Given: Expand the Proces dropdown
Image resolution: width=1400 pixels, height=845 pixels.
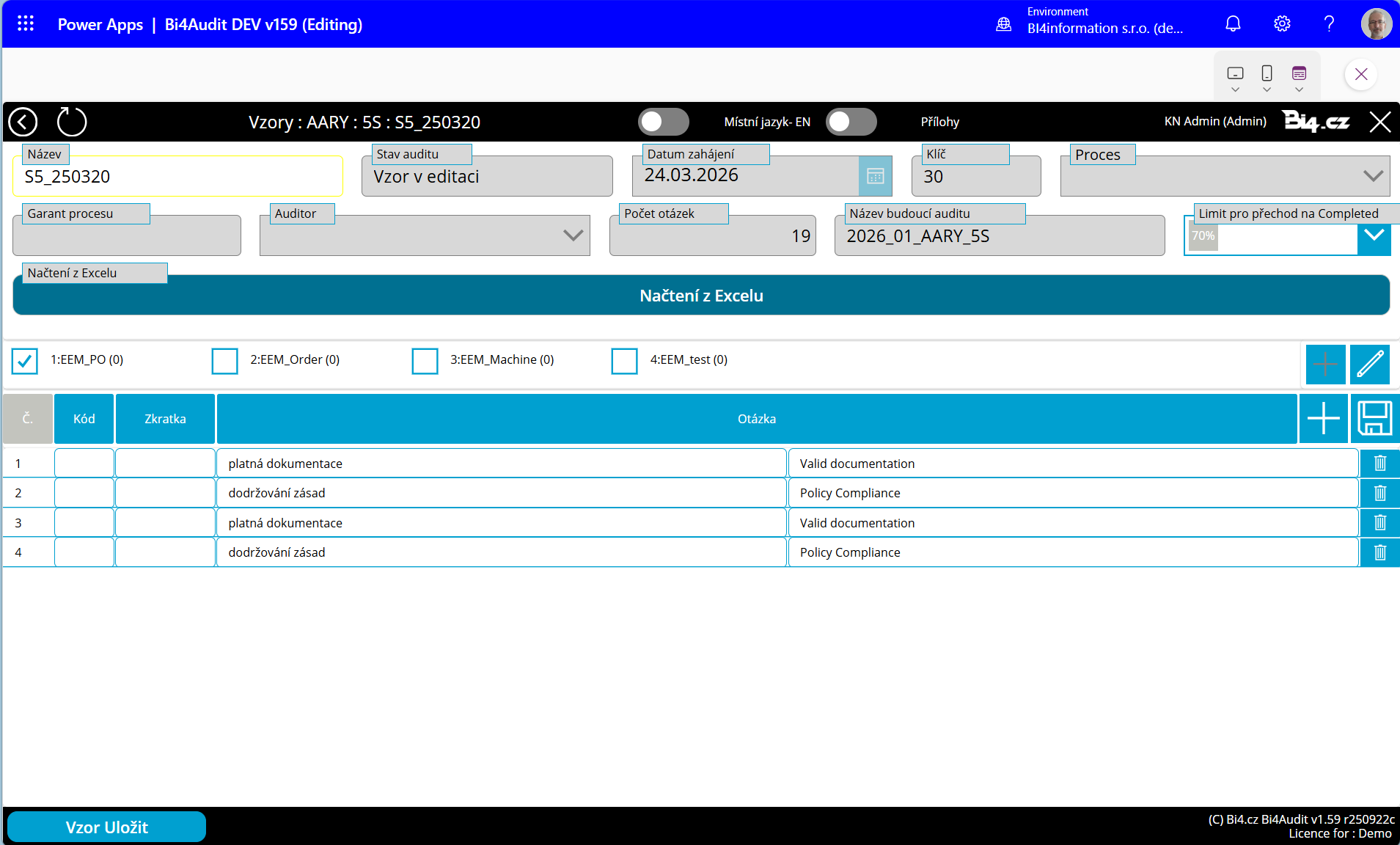Looking at the screenshot, I should (1372, 176).
